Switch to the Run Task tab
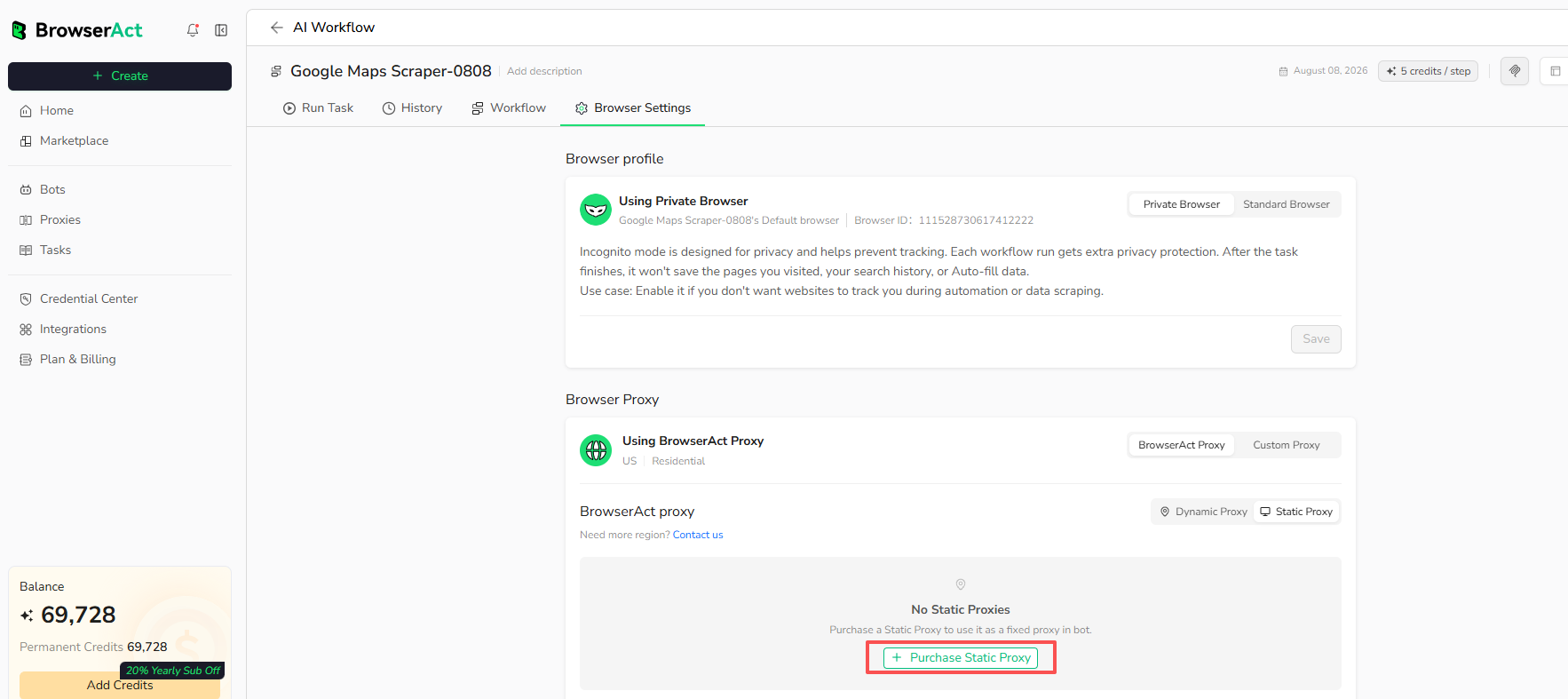1568x699 pixels. [318, 107]
